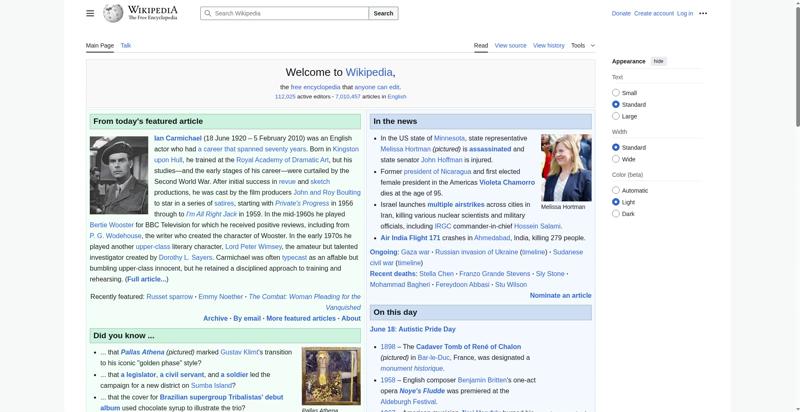Image resolution: width=800 pixels, height=412 pixels.
Task: Open the Minnesota link
Action: (x=449, y=138)
